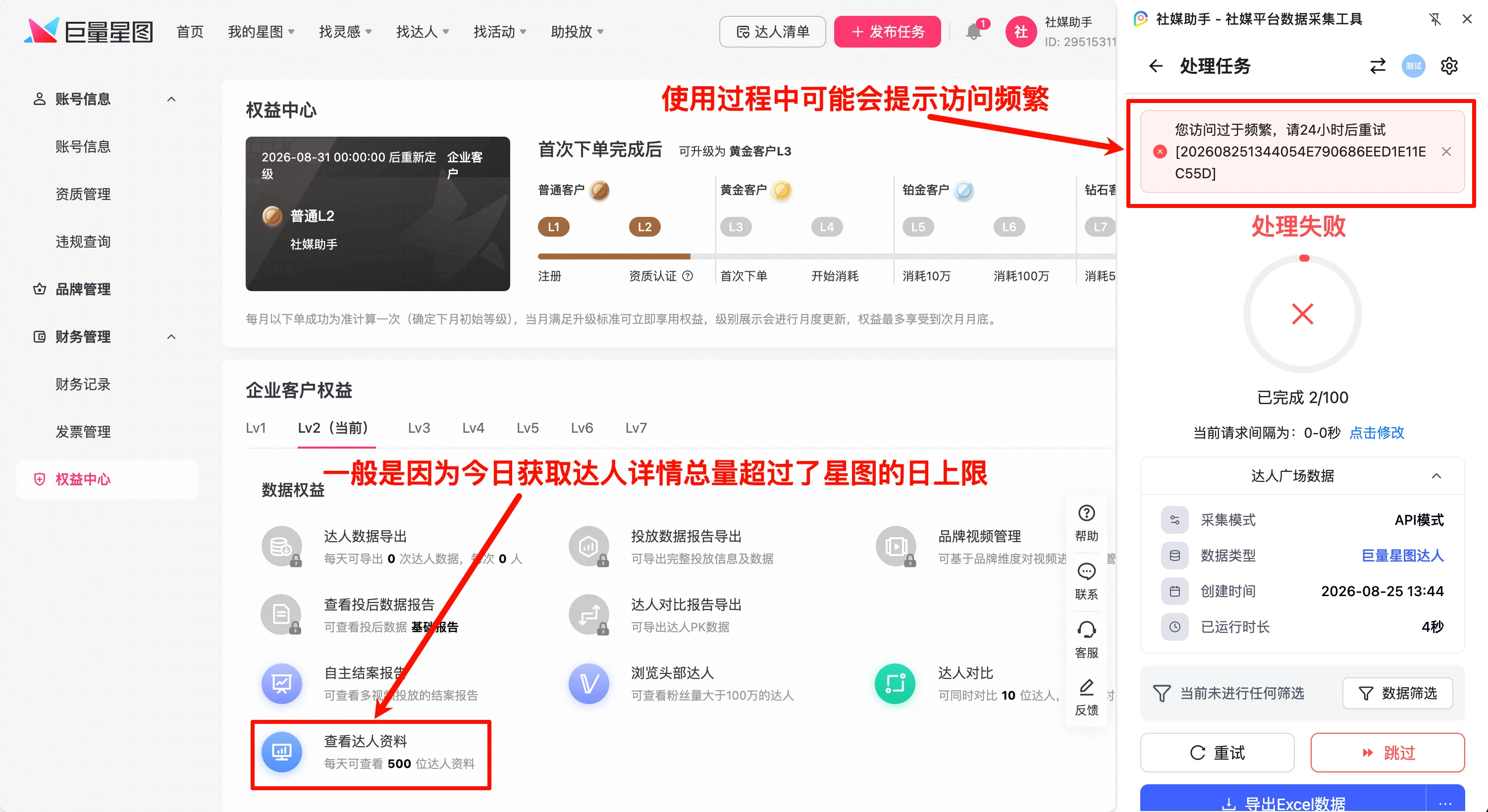
Task: Open the 找灵感 dropdown menu
Action: (x=345, y=32)
